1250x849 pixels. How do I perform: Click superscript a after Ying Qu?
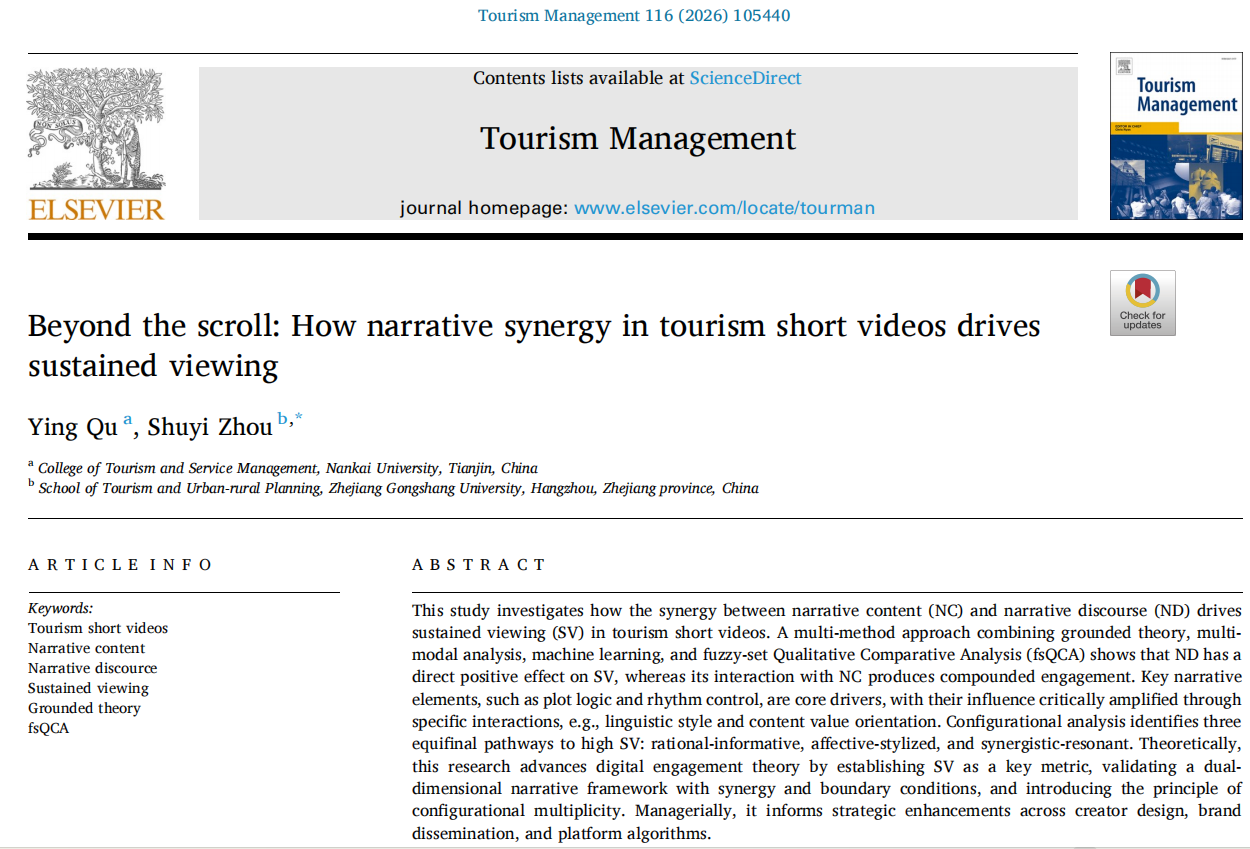(127, 419)
